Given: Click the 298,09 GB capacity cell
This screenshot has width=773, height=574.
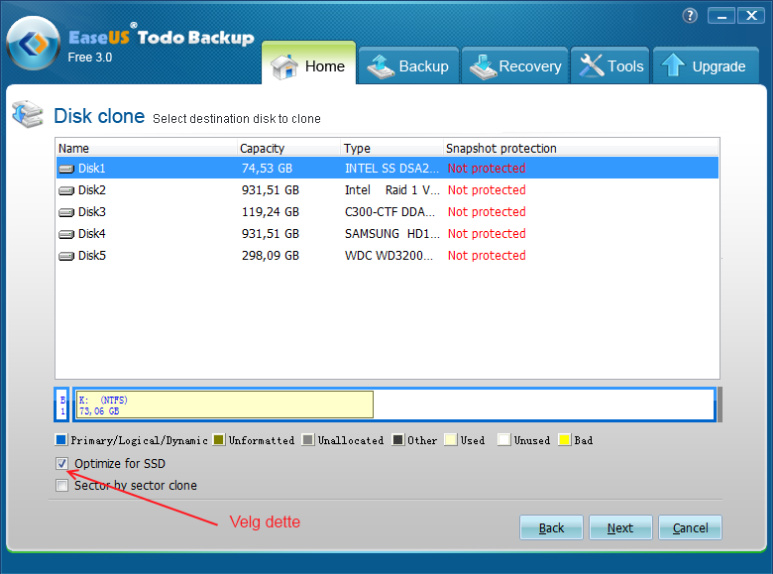Looking at the screenshot, I should click(x=271, y=255).
